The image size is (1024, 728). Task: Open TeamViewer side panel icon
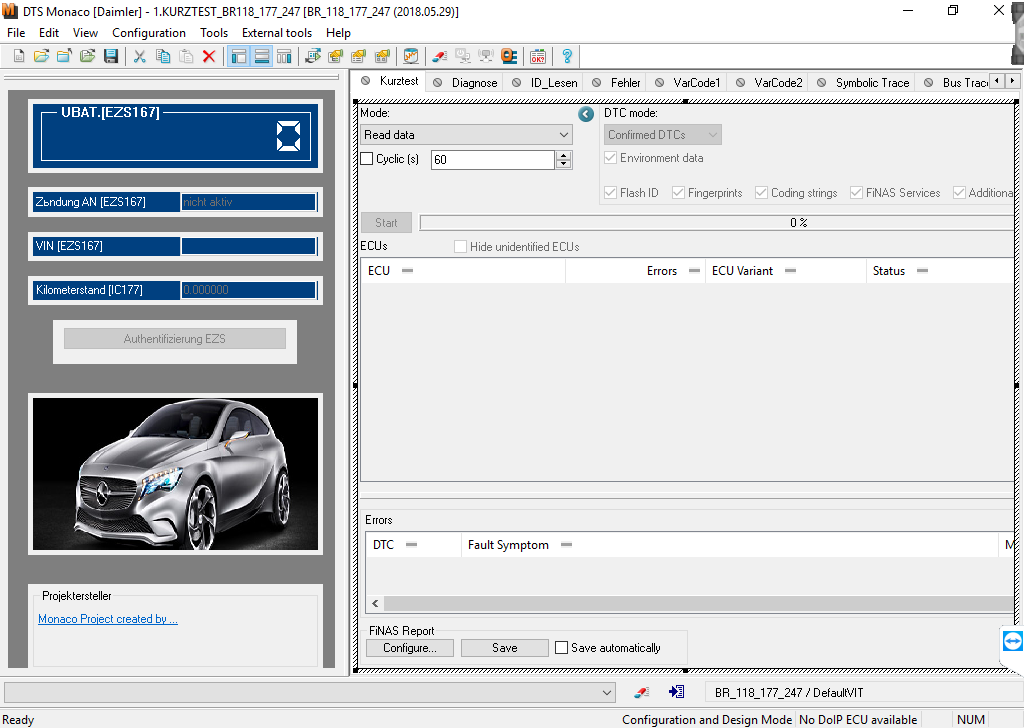(1012, 640)
